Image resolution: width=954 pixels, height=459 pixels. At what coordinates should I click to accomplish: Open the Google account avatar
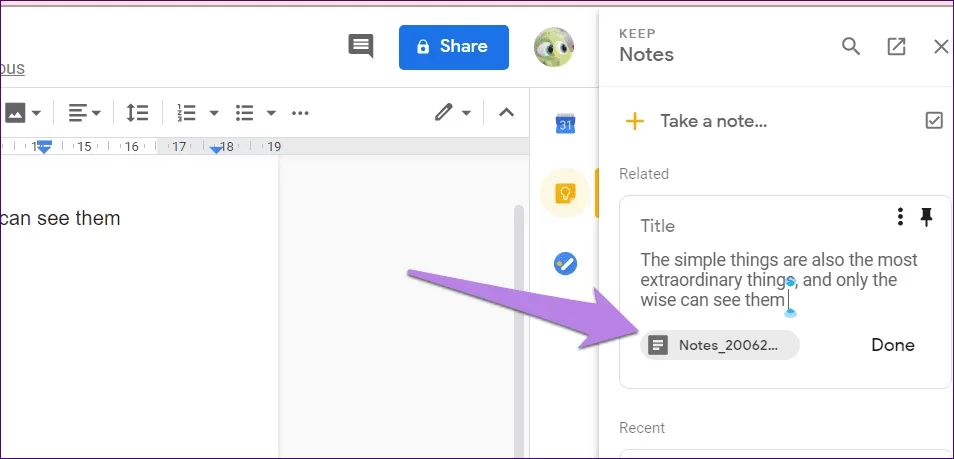[553, 47]
